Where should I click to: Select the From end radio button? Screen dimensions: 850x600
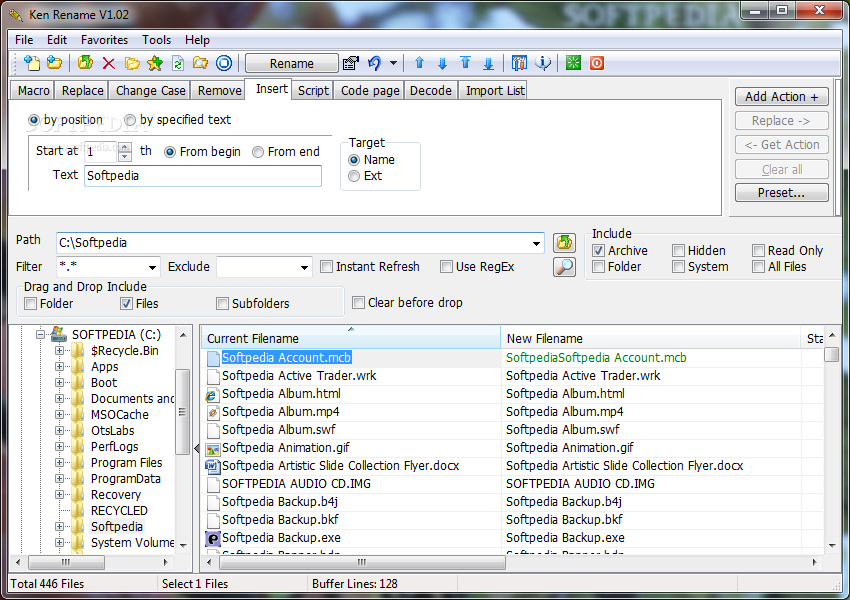point(258,152)
